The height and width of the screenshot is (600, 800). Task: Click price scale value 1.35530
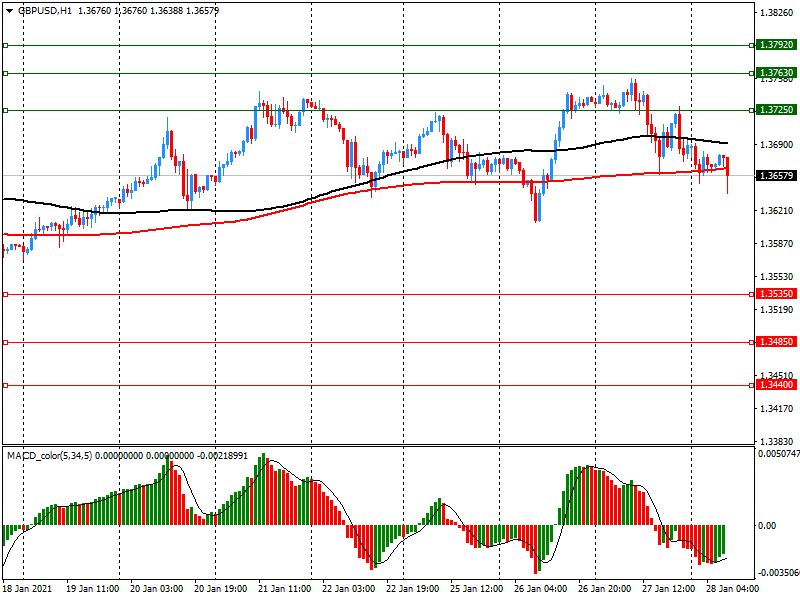[777, 277]
